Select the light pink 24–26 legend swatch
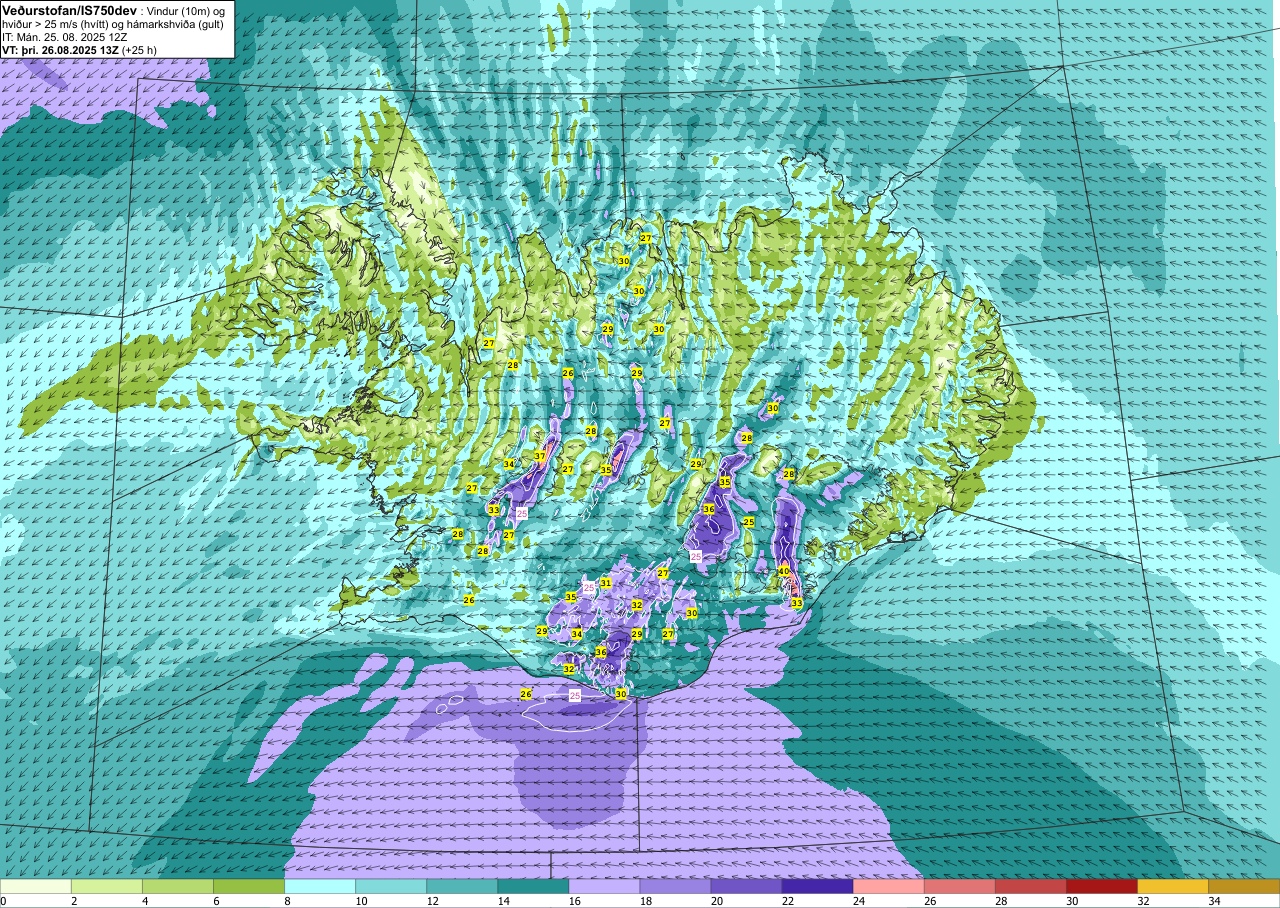The height and width of the screenshot is (908, 1280). [888, 886]
